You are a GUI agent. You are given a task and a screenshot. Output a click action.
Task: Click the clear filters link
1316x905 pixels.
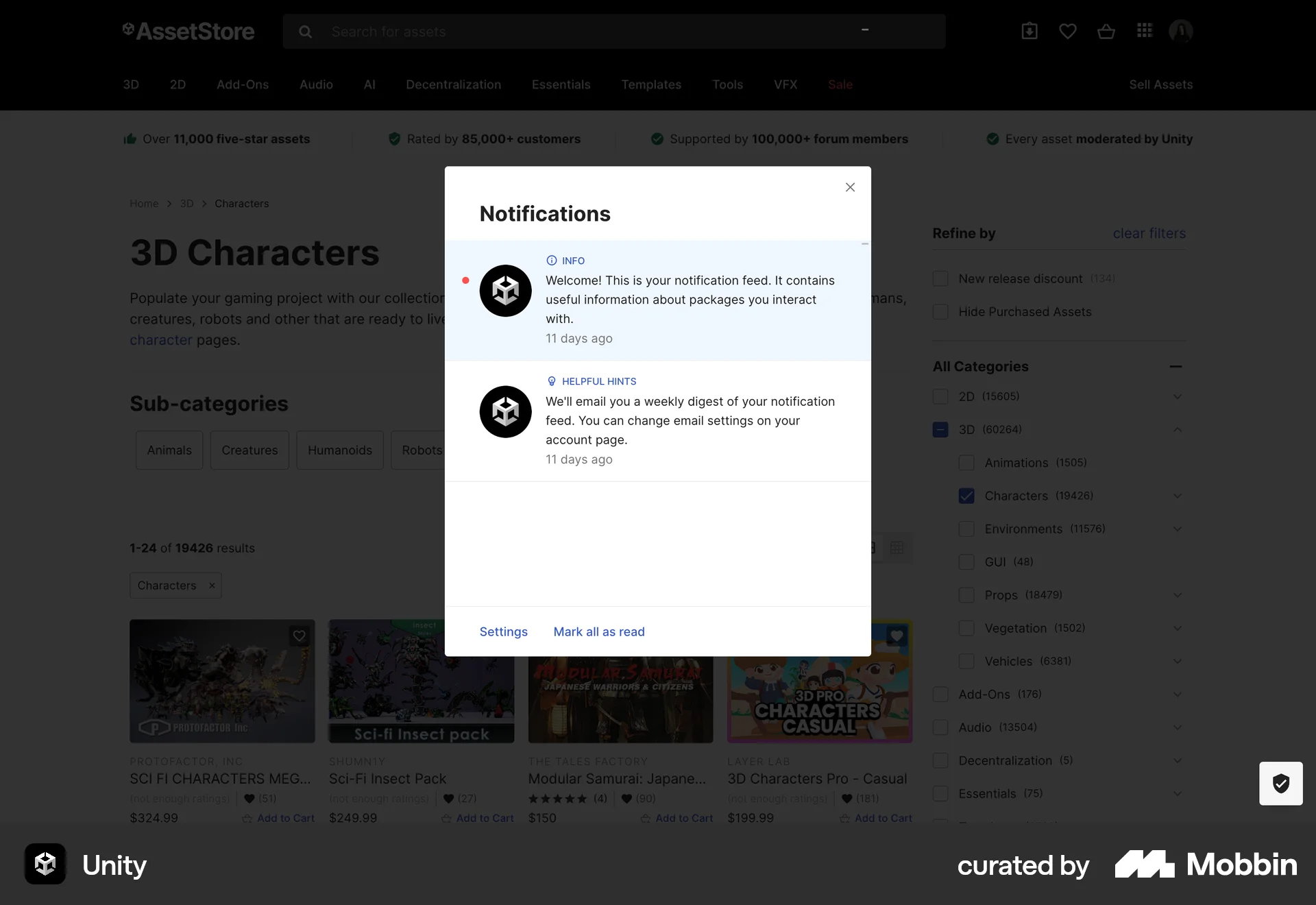coord(1149,233)
